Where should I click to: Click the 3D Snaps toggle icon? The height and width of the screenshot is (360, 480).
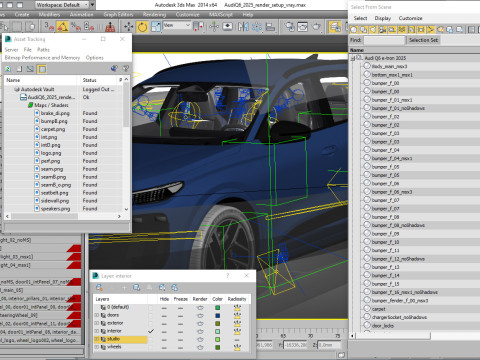pos(49,27)
